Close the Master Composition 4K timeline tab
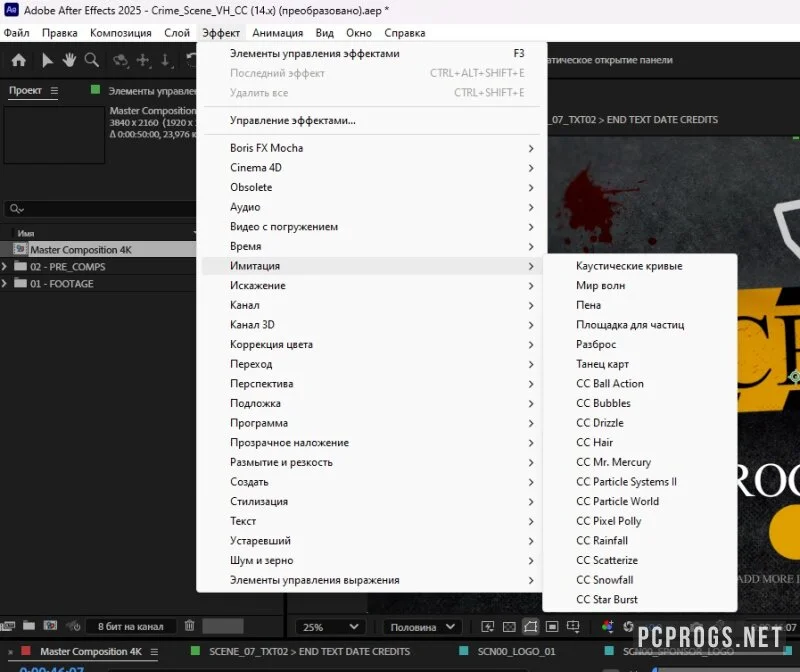800x672 pixels. 10,652
